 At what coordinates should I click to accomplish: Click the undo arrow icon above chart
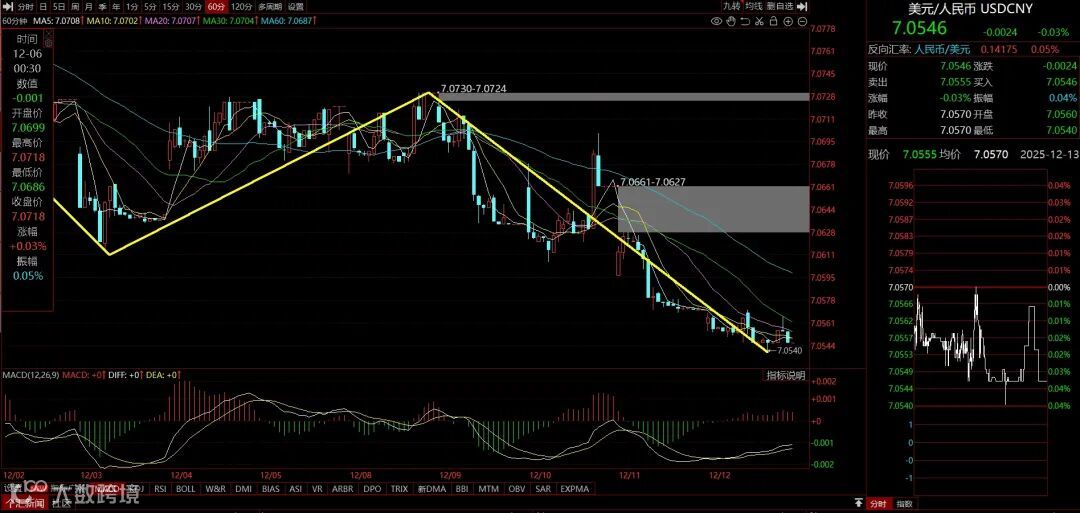745,21
